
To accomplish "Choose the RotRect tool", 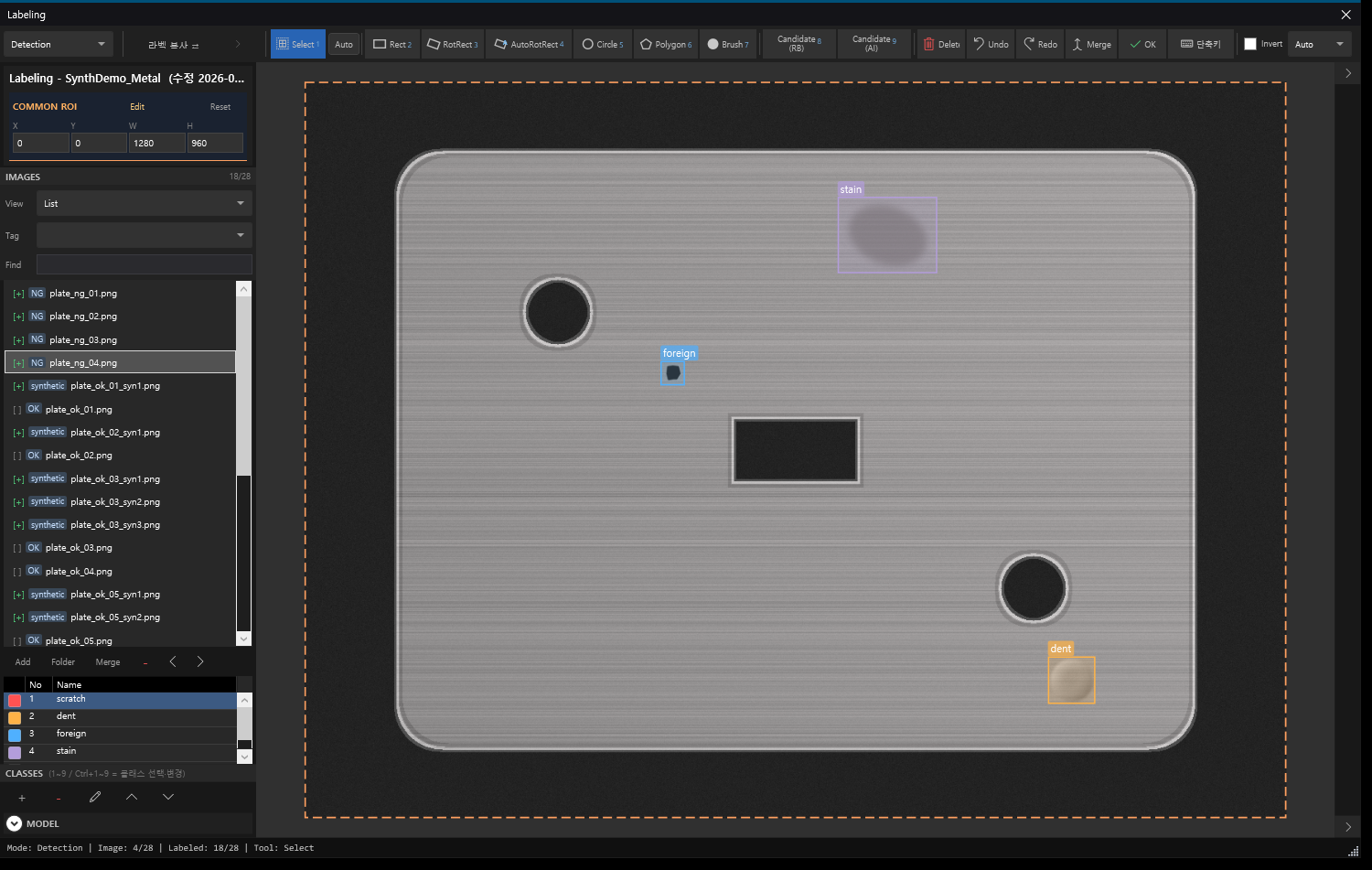I will pyautogui.click(x=453, y=44).
